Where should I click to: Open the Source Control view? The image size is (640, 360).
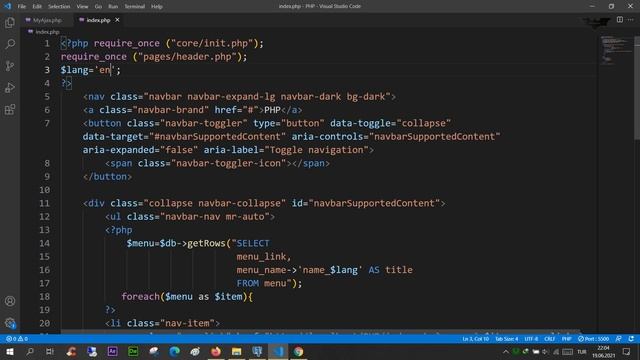pos(10,66)
